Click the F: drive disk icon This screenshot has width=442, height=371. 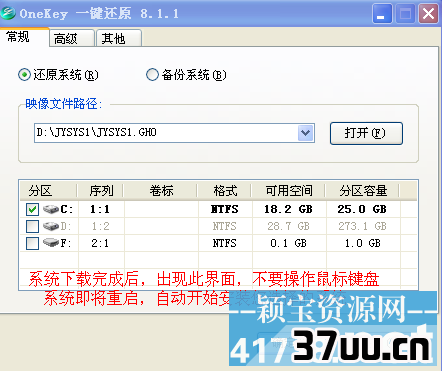51,243
